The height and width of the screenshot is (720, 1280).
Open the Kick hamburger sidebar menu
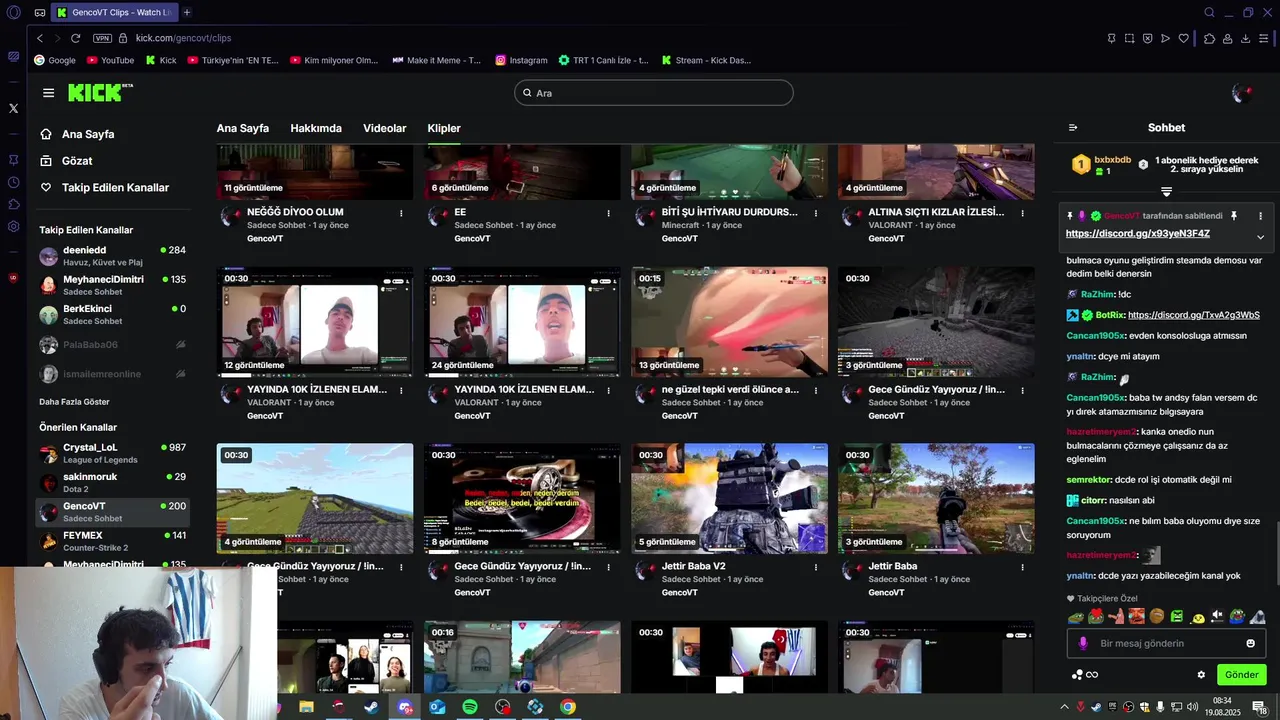click(48, 93)
